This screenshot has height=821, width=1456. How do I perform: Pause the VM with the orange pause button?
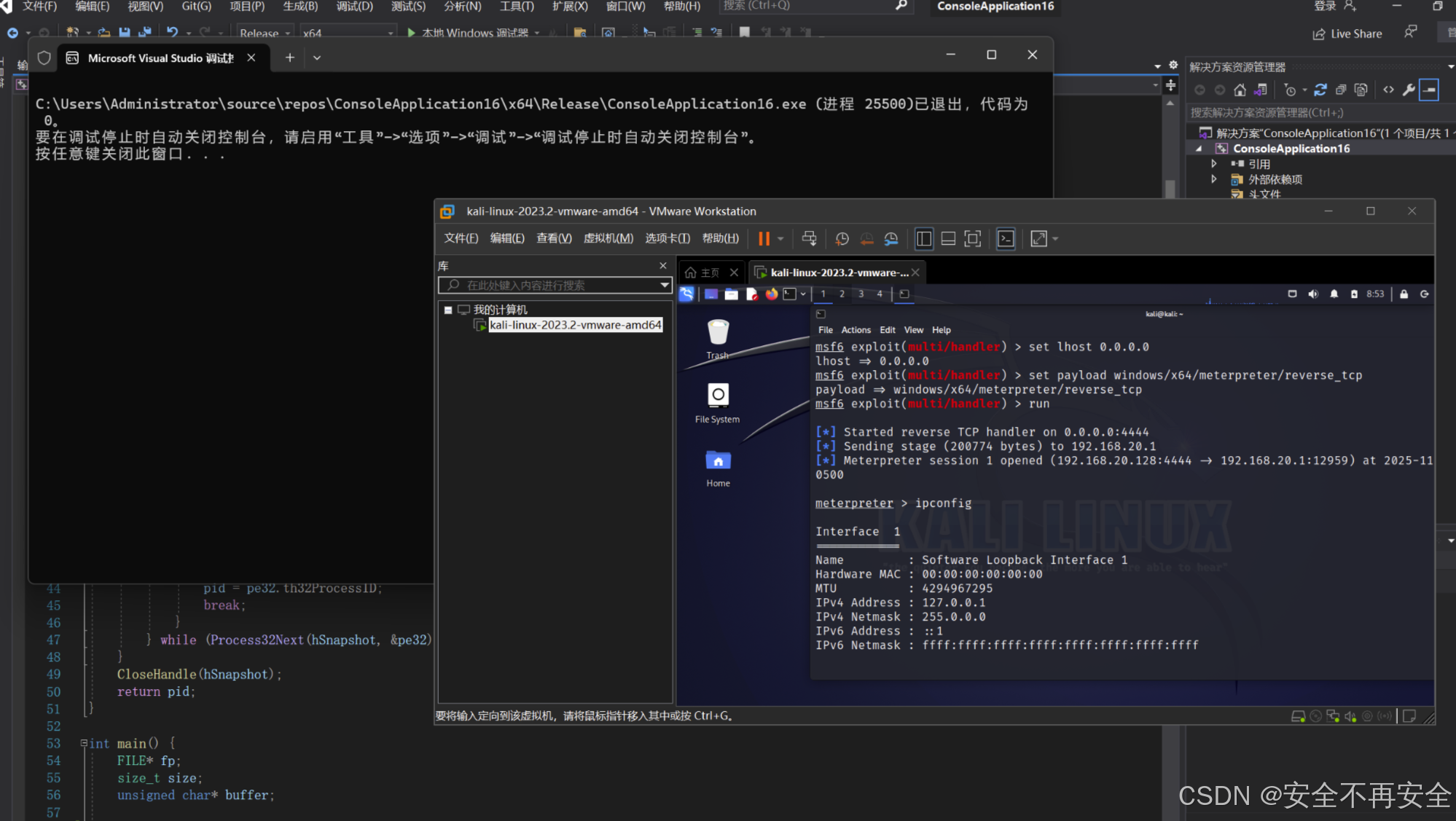point(763,239)
